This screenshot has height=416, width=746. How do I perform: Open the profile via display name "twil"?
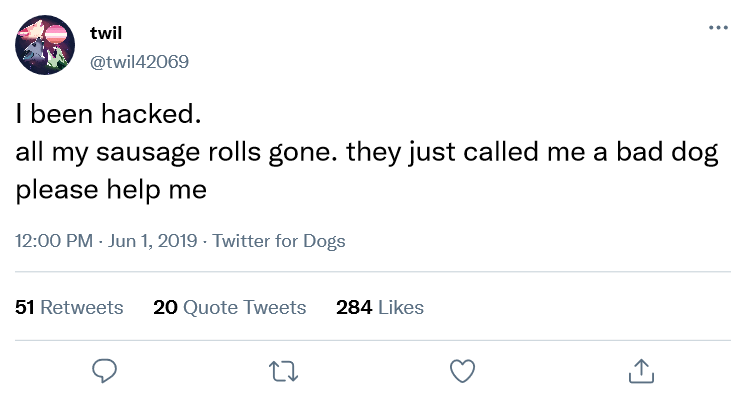(106, 35)
